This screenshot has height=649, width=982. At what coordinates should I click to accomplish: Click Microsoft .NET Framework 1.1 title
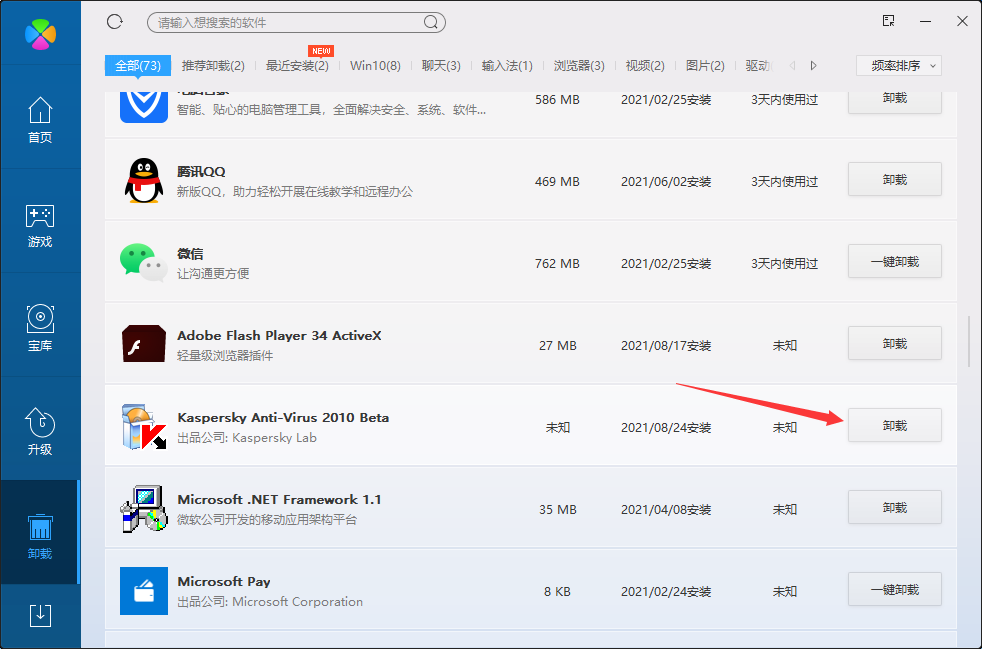[x=279, y=500]
